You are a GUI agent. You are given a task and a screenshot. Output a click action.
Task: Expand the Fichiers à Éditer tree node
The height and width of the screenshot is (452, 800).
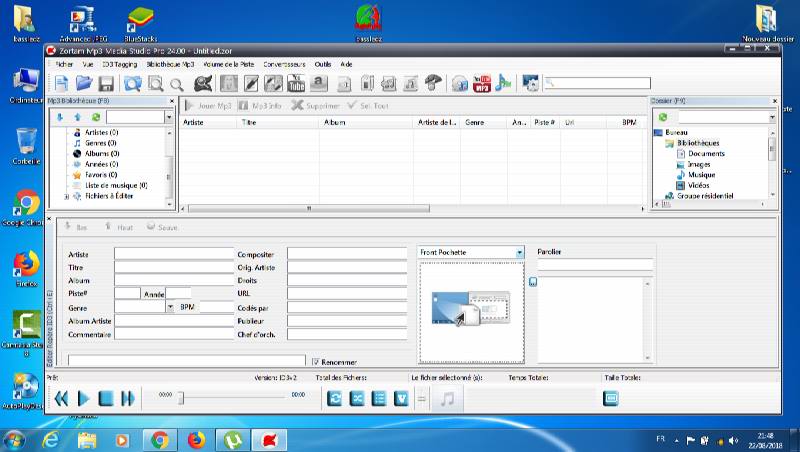pos(66,196)
